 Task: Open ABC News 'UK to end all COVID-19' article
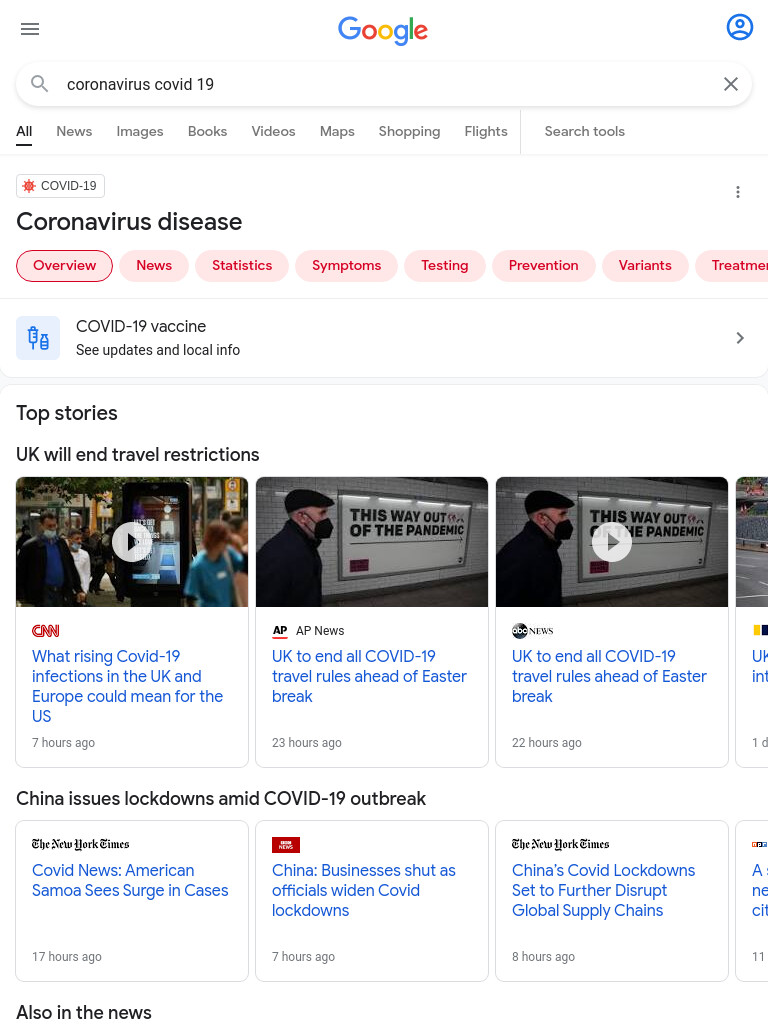609,677
